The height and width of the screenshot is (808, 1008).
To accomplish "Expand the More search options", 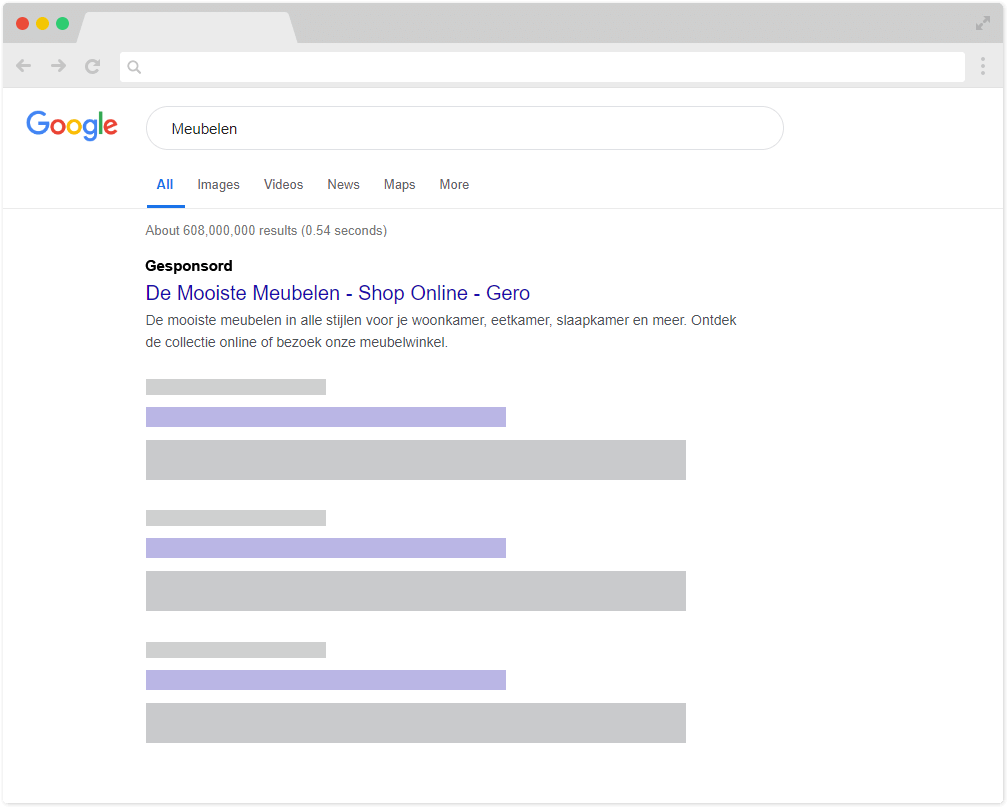I will click(454, 185).
